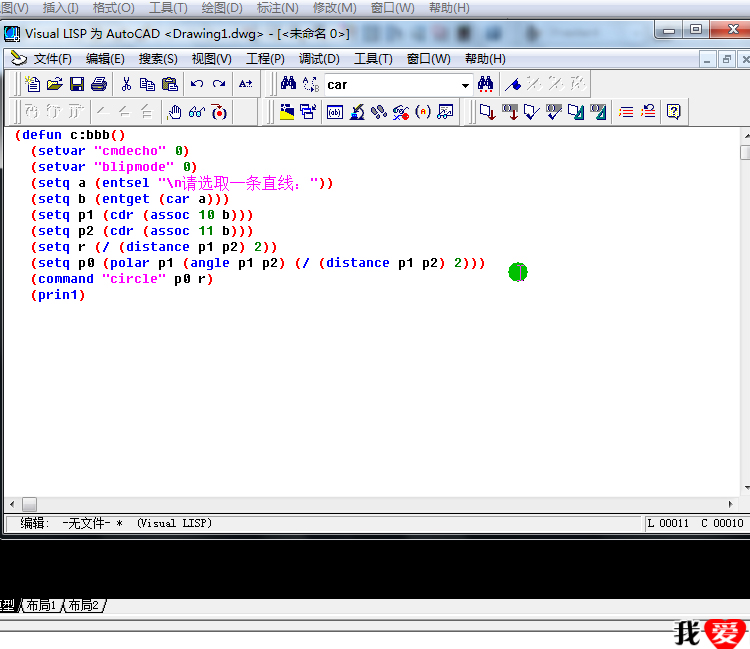This screenshot has height=649, width=750.
Task: Minimize the inner document window
Action: coord(707,59)
